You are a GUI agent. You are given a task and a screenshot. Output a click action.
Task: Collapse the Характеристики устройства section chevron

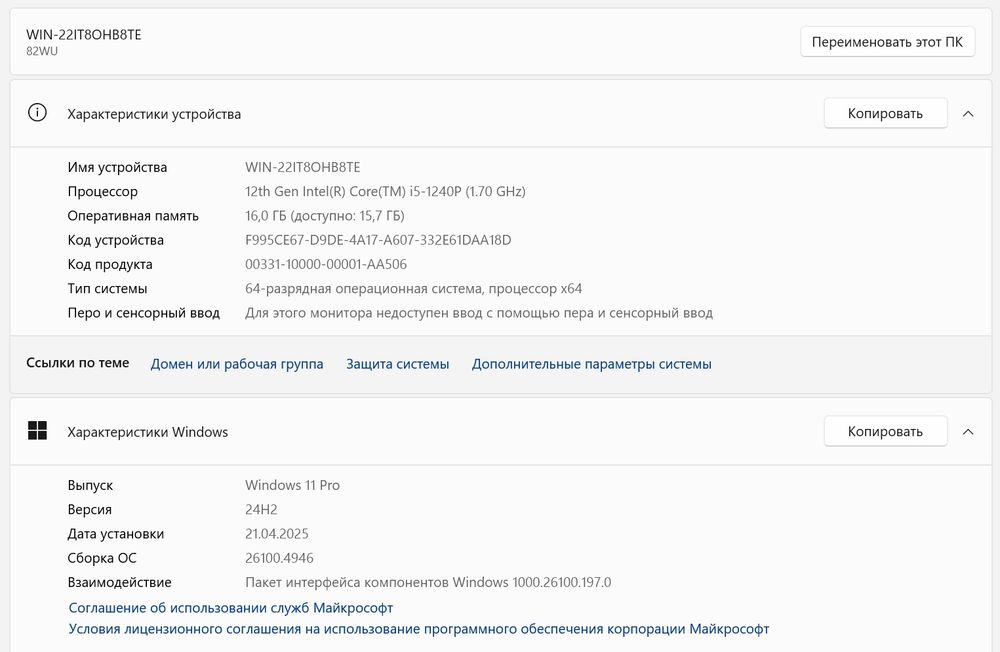pyautogui.click(x=967, y=113)
